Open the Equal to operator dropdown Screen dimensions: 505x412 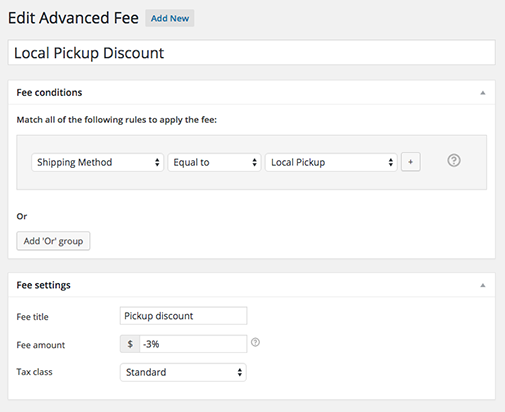(x=214, y=162)
